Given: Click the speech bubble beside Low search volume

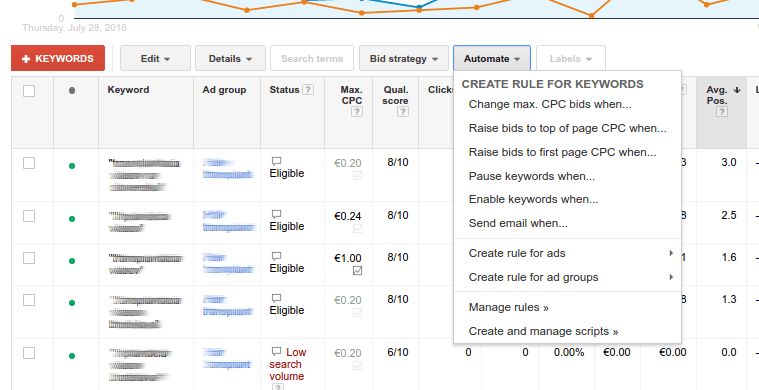Looking at the screenshot, I should click(x=276, y=351).
